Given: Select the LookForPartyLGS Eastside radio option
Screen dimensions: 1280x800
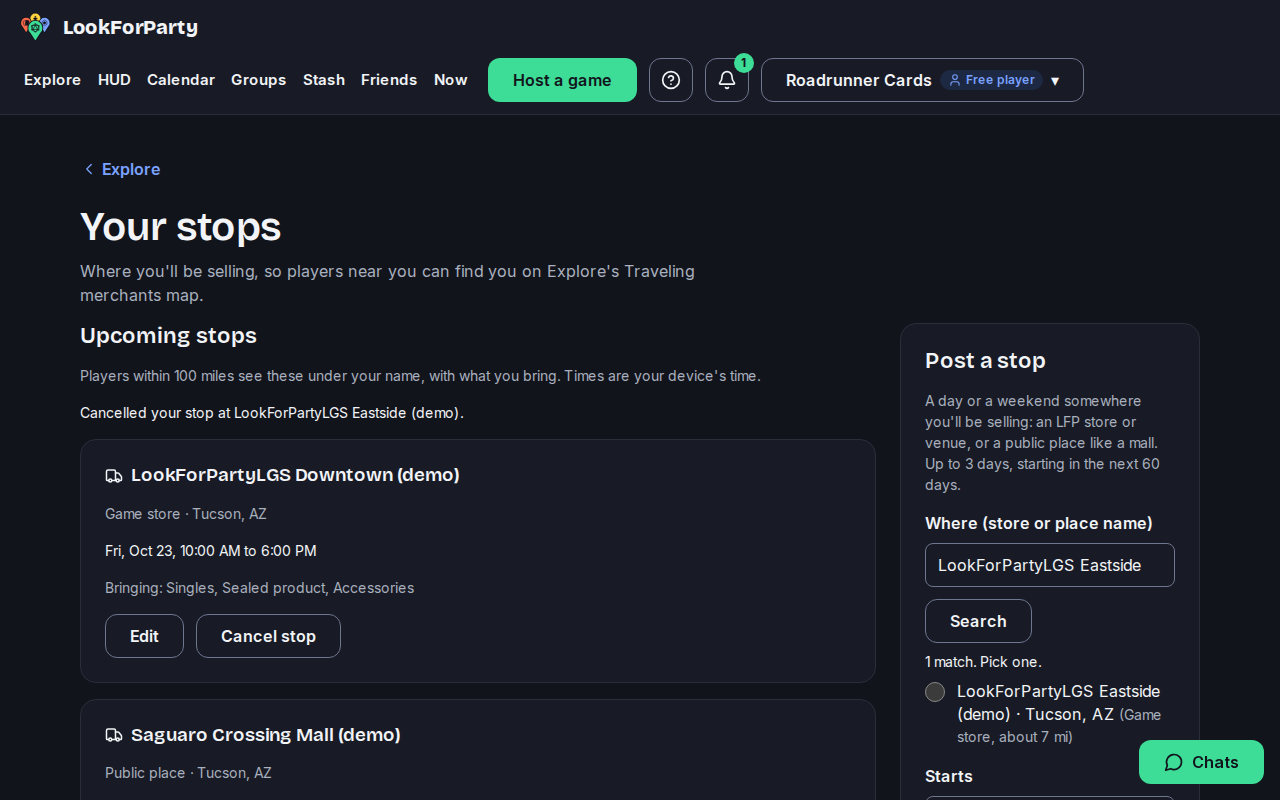Looking at the screenshot, I should click(935, 692).
